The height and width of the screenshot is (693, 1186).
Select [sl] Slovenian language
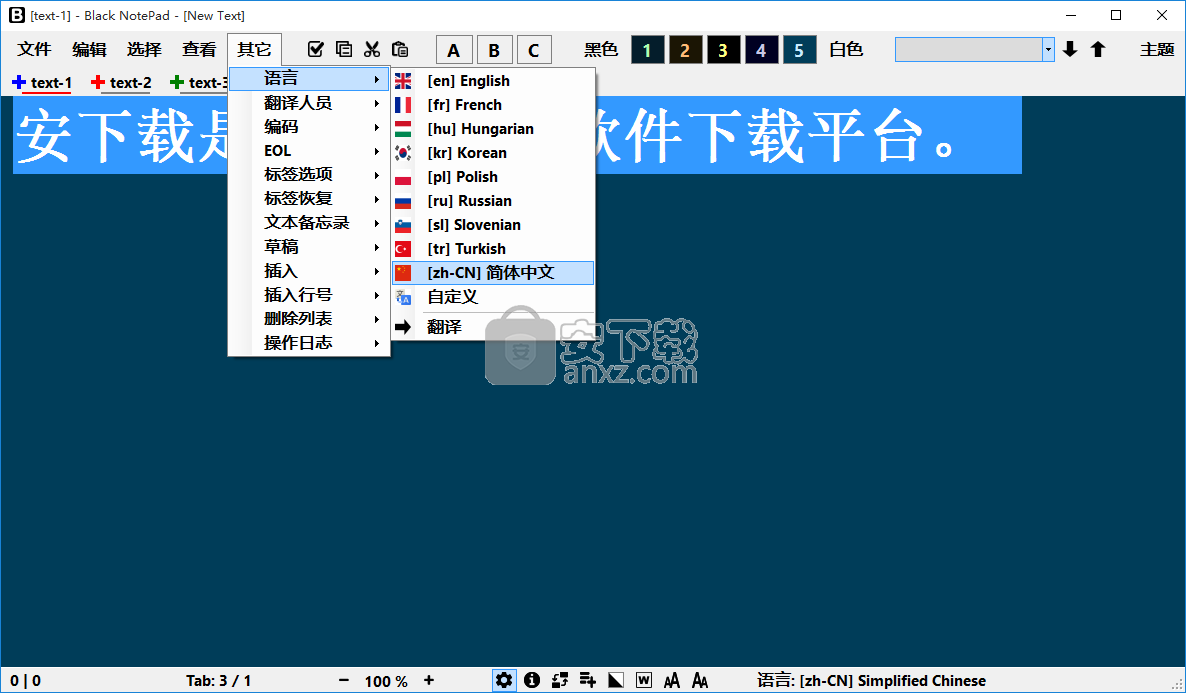click(492, 225)
